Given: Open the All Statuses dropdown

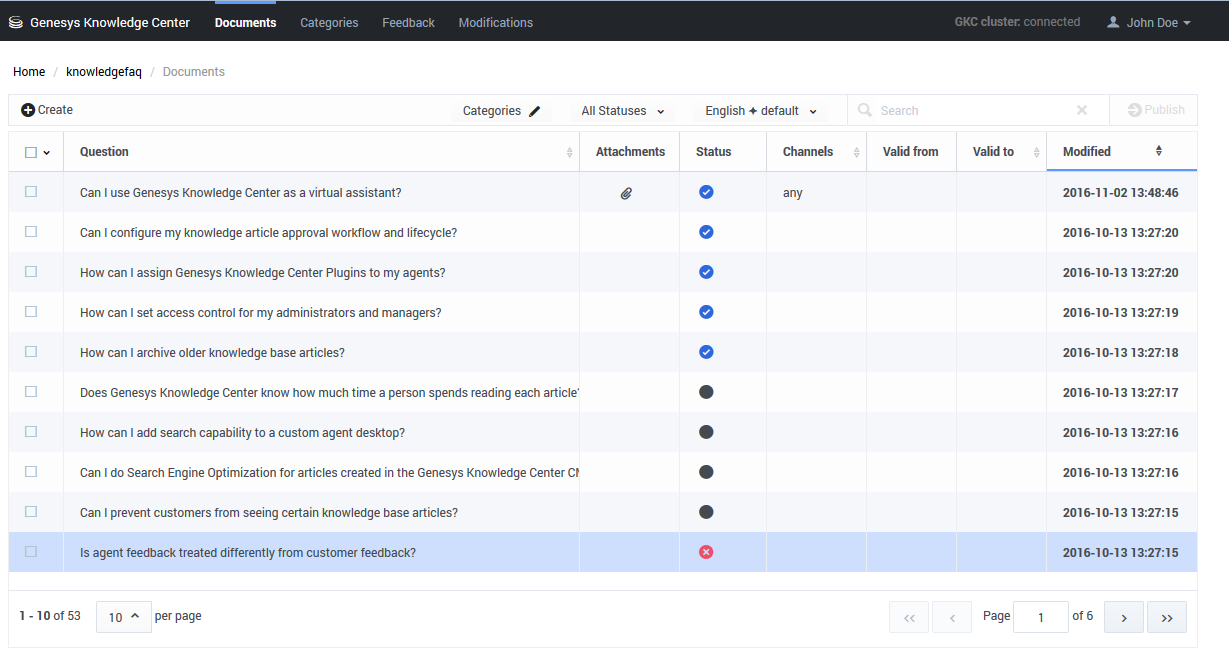Looking at the screenshot, I should pos(622,111).
